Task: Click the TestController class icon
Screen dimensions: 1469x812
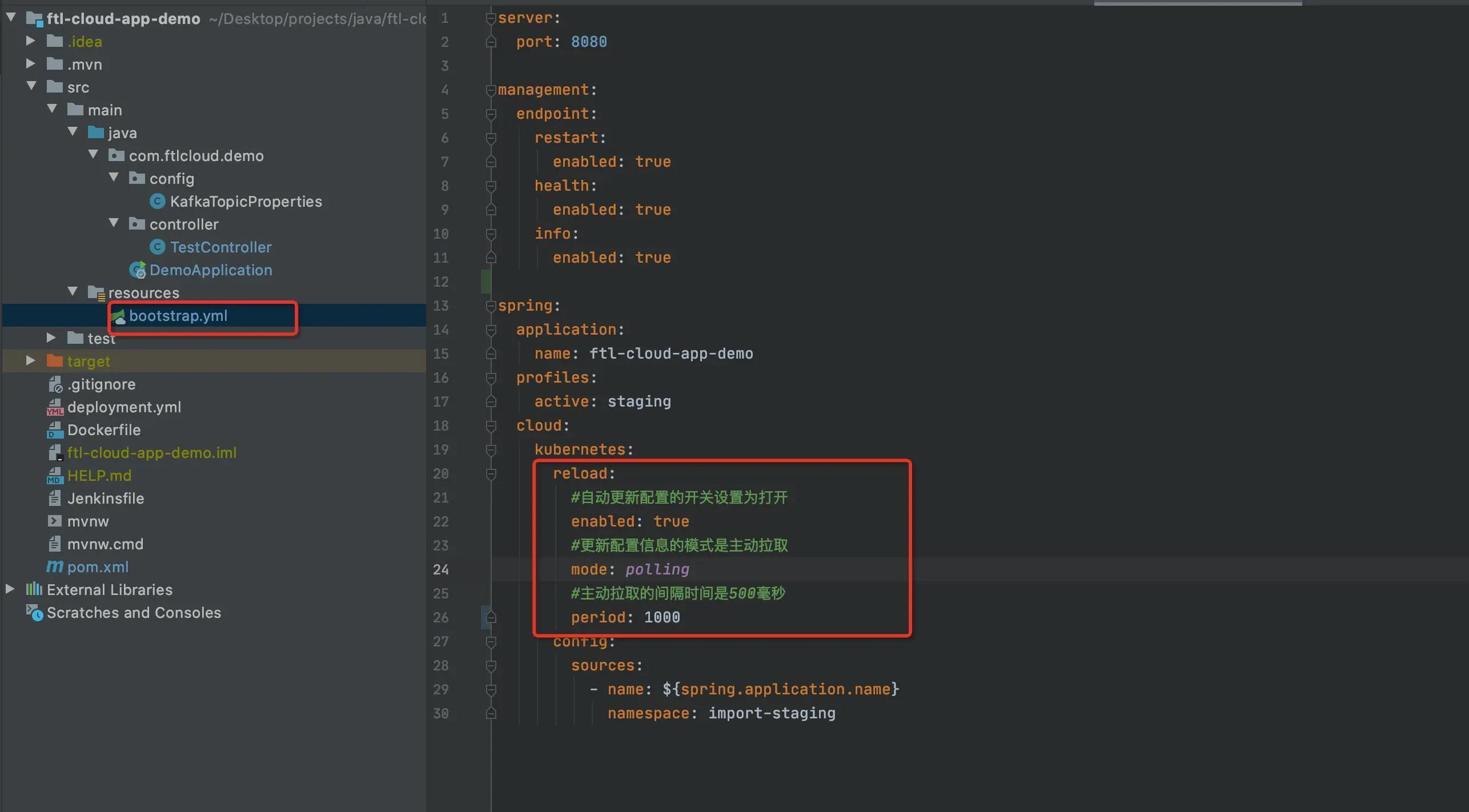Action: 157,247
